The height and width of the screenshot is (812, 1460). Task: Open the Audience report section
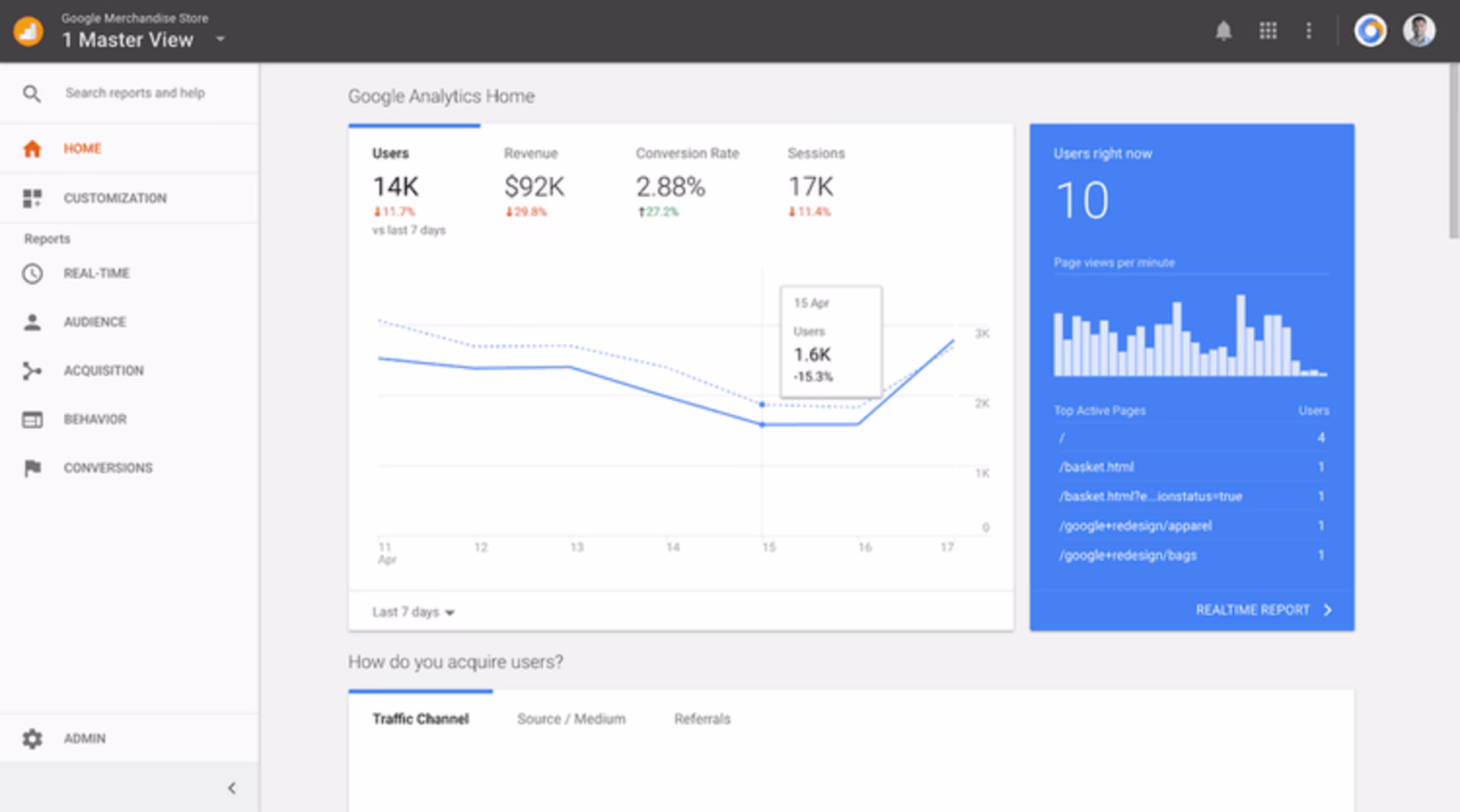coord(94,322)
